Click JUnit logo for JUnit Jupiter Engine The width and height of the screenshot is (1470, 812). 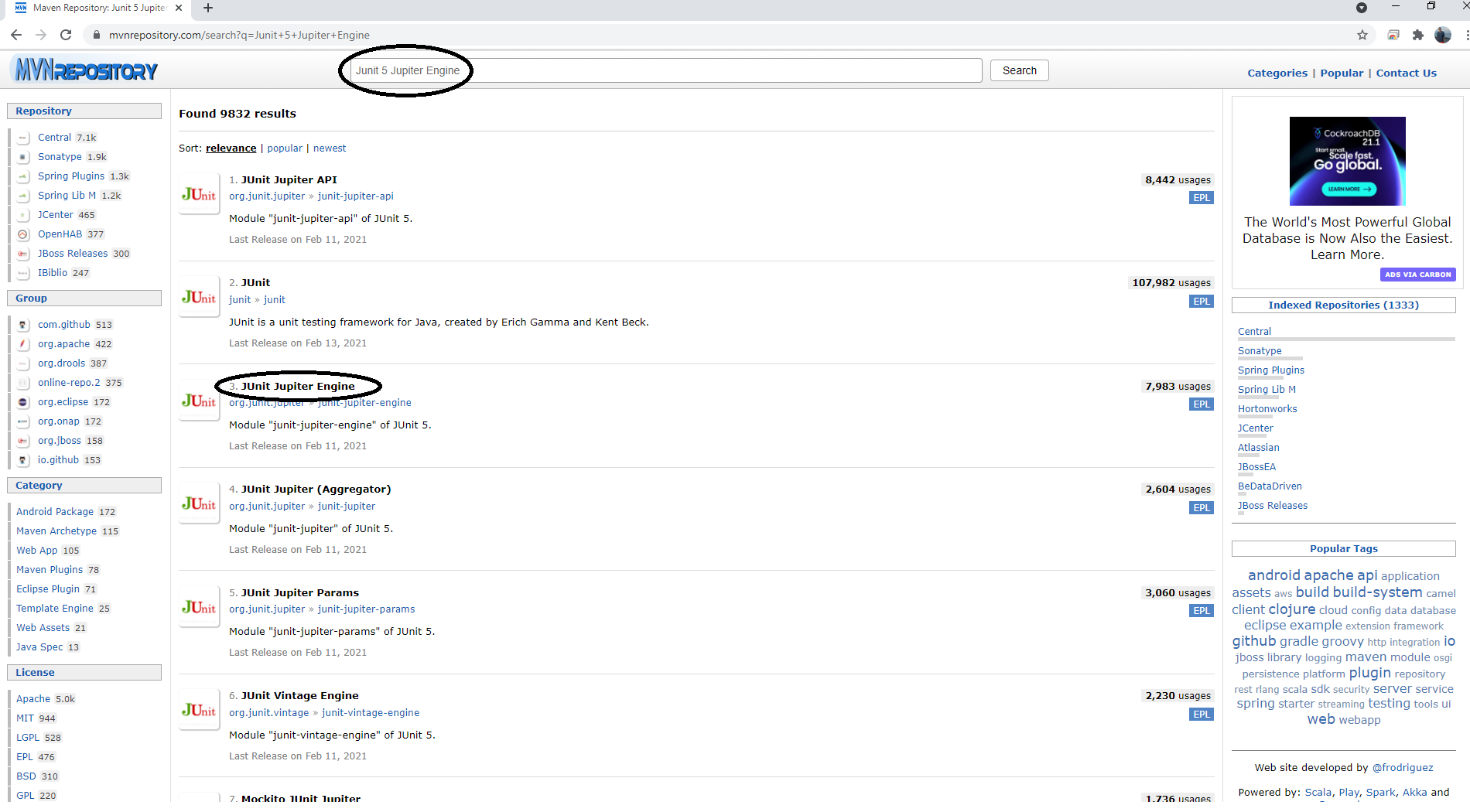point(199,401)
